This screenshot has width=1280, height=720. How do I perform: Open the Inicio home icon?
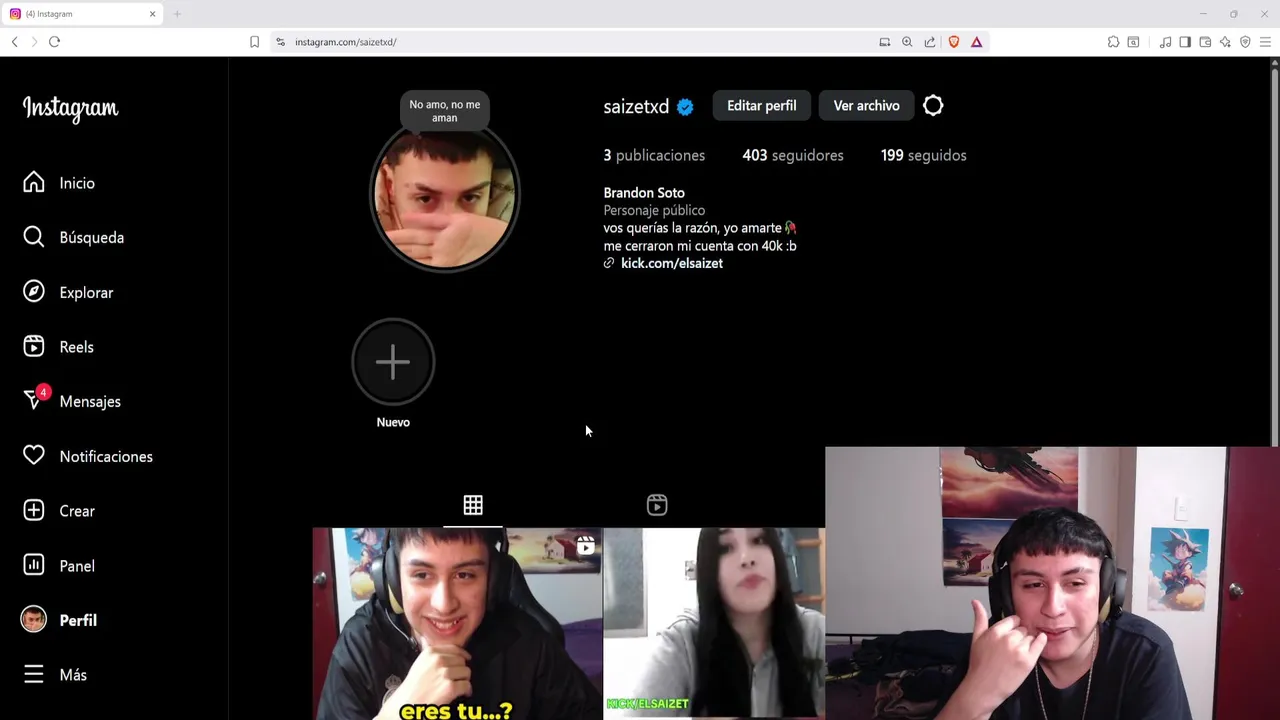(34, 182)
